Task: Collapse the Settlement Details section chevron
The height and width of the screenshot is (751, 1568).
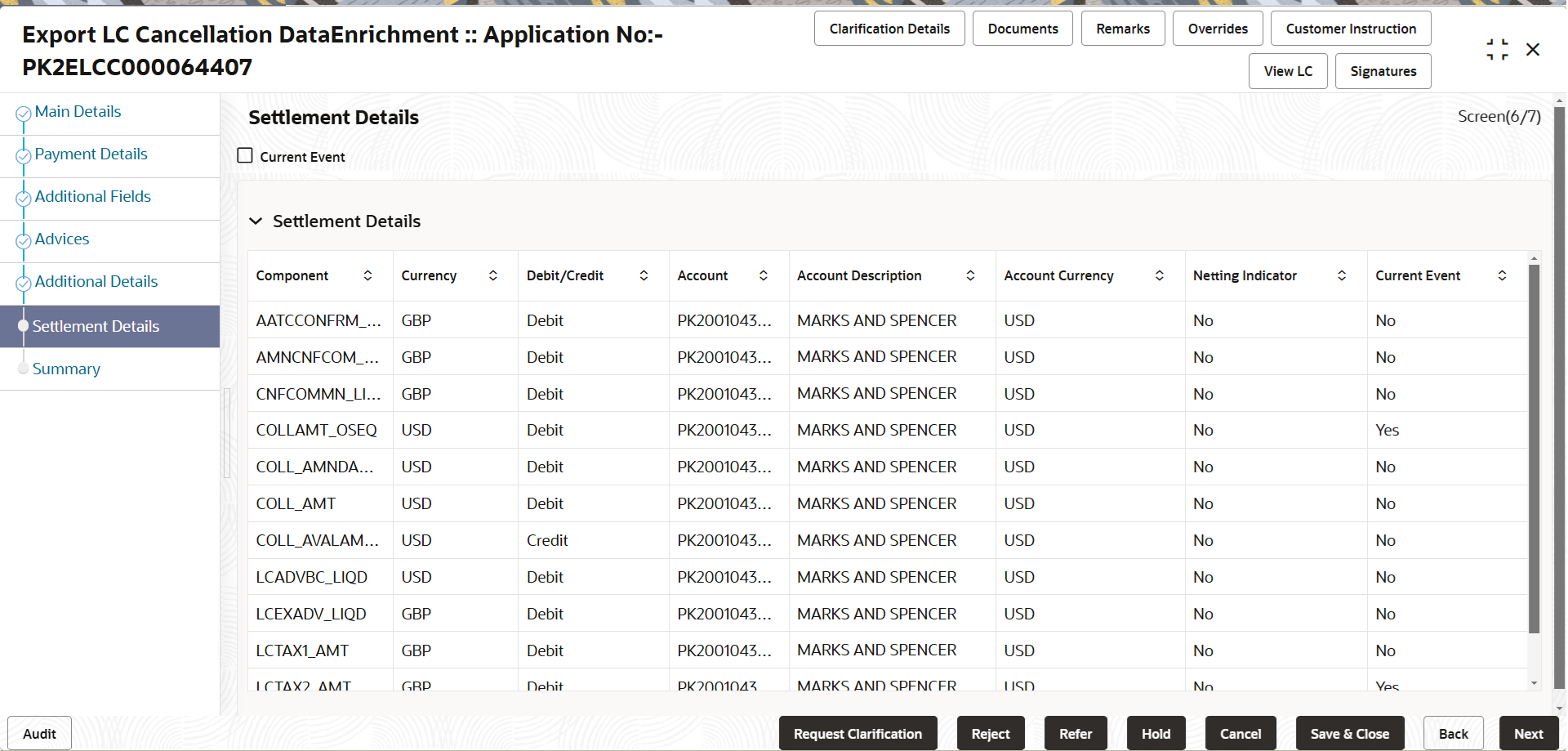Action: pyautogui.click(x=256, y=221)
